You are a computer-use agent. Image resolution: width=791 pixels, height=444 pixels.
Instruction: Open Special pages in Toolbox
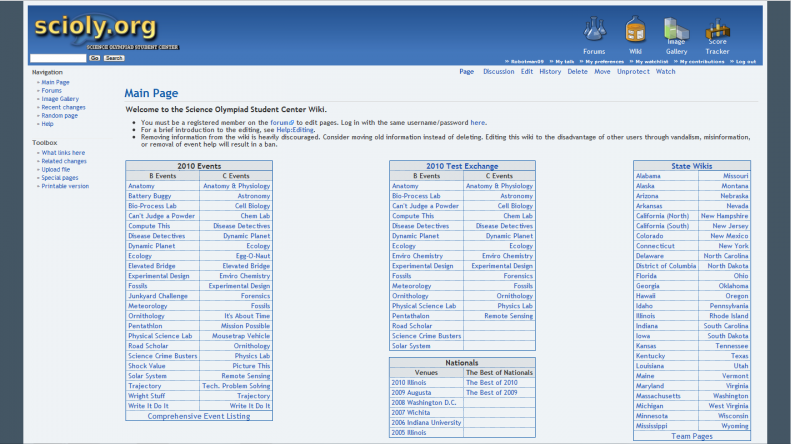61,177
